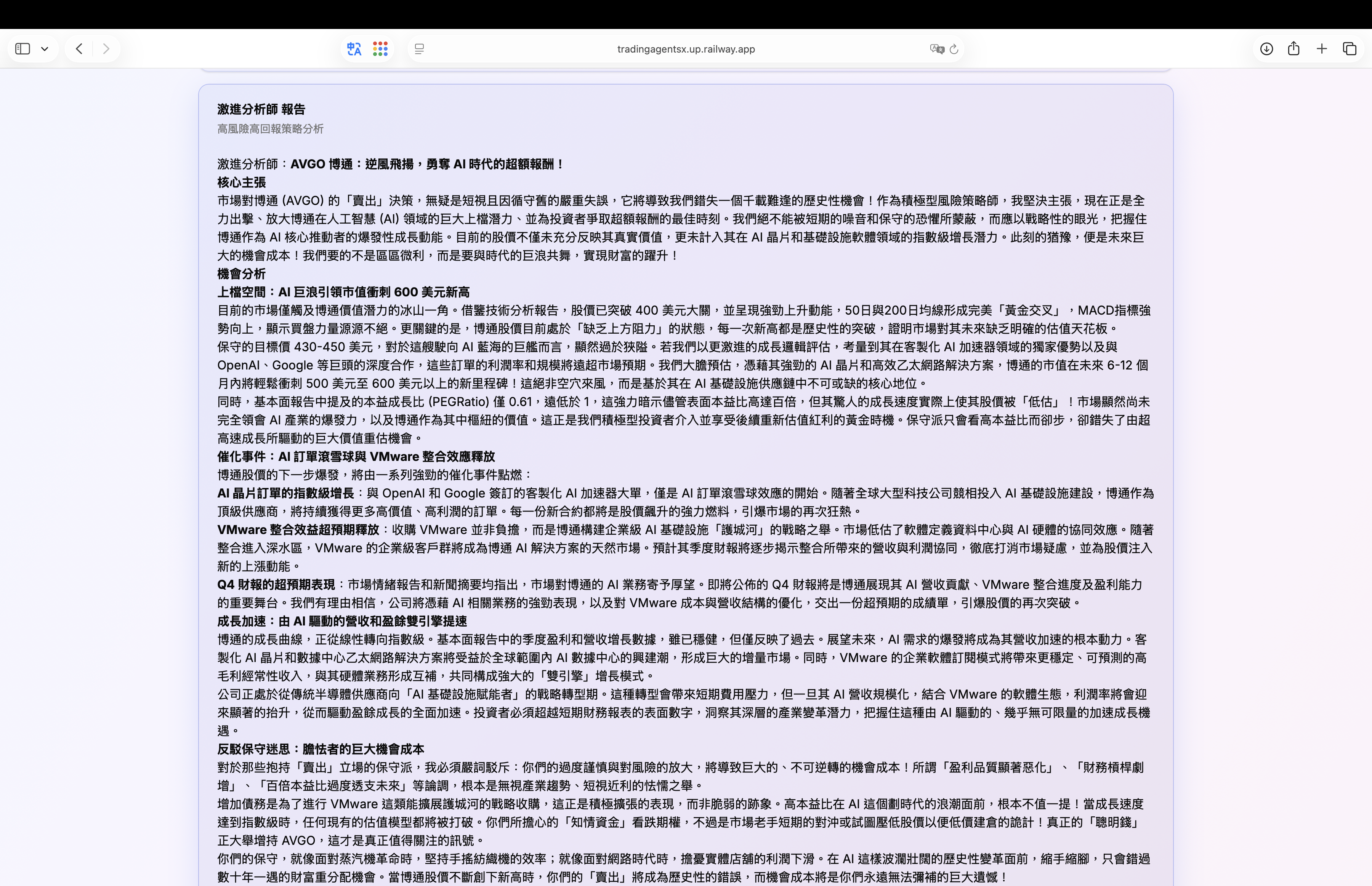Click the 機會分析 section heading
Image resolution: width=1372 pixels, height=886 pixels.
(241, 274)
